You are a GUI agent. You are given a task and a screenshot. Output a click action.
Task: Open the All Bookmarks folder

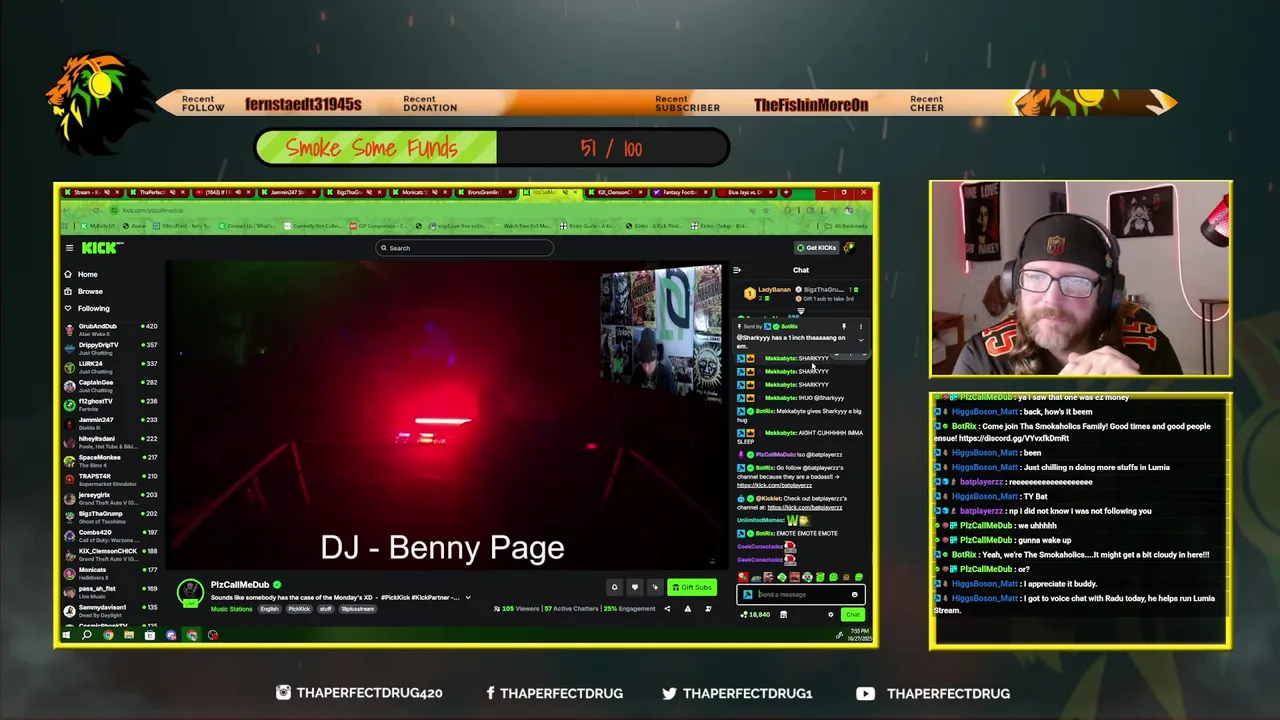pos(848,226)
